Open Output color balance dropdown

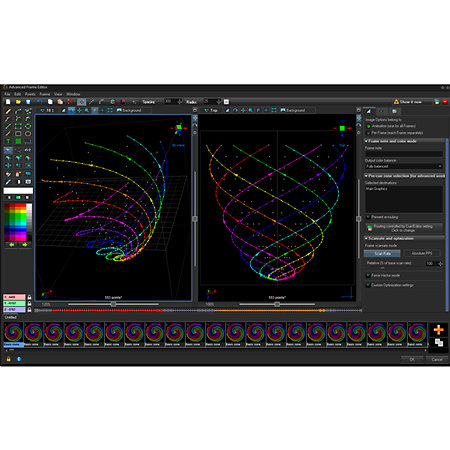pos(404,166)
